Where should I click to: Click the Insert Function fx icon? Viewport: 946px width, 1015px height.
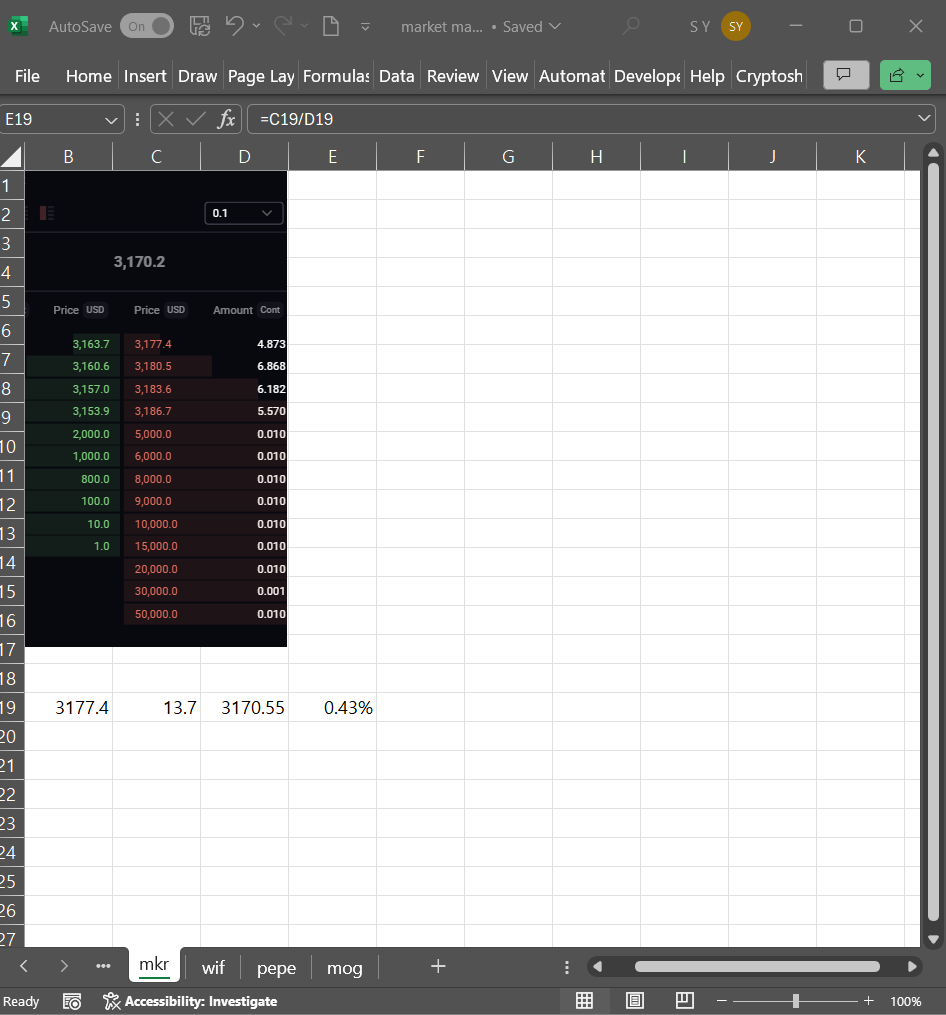pos(226,119)
